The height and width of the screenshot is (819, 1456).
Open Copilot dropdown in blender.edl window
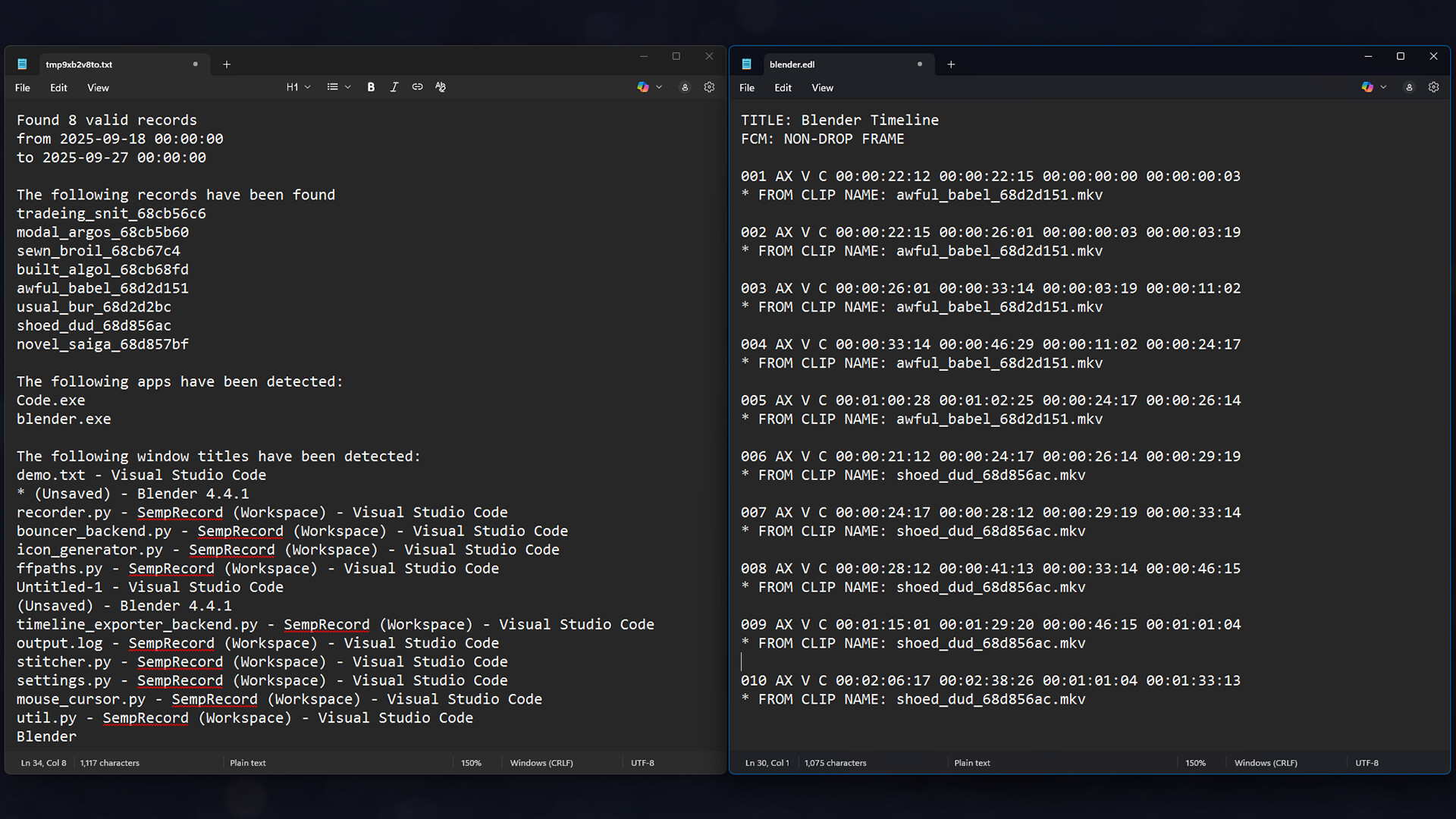[x=1383, y=87]
